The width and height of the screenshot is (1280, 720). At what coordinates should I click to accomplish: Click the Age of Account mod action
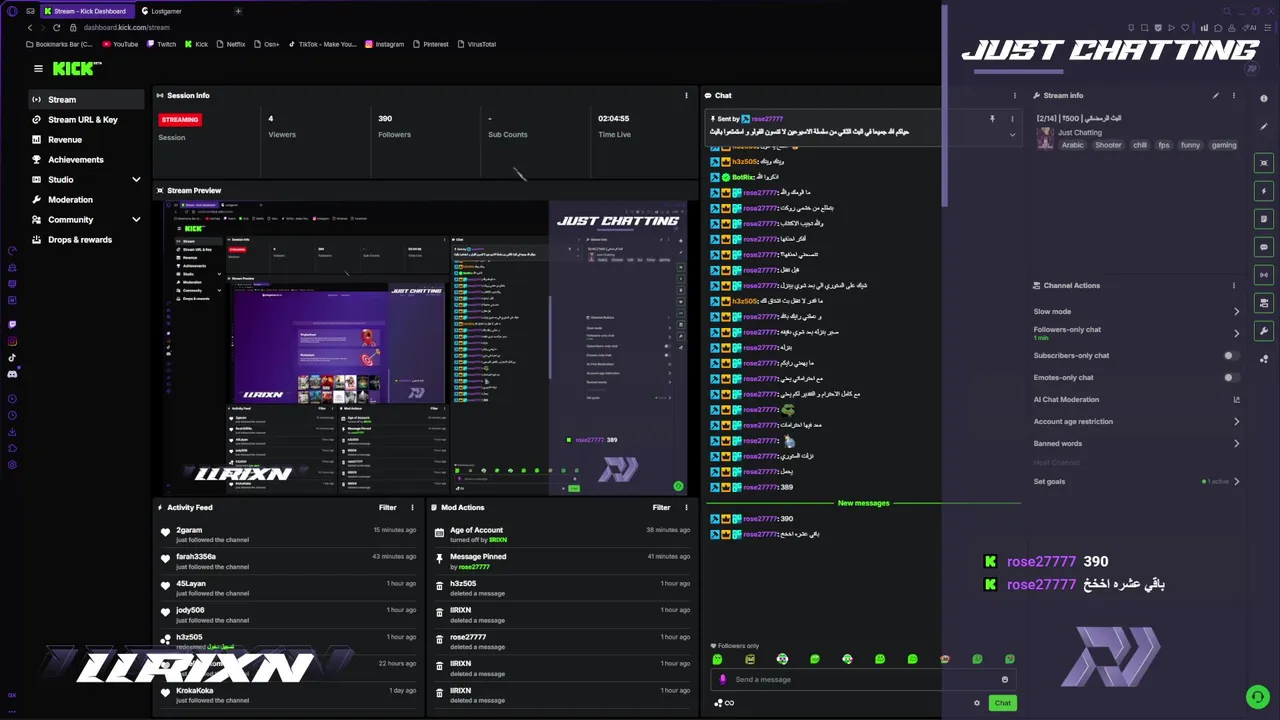[x=476, y=530]
